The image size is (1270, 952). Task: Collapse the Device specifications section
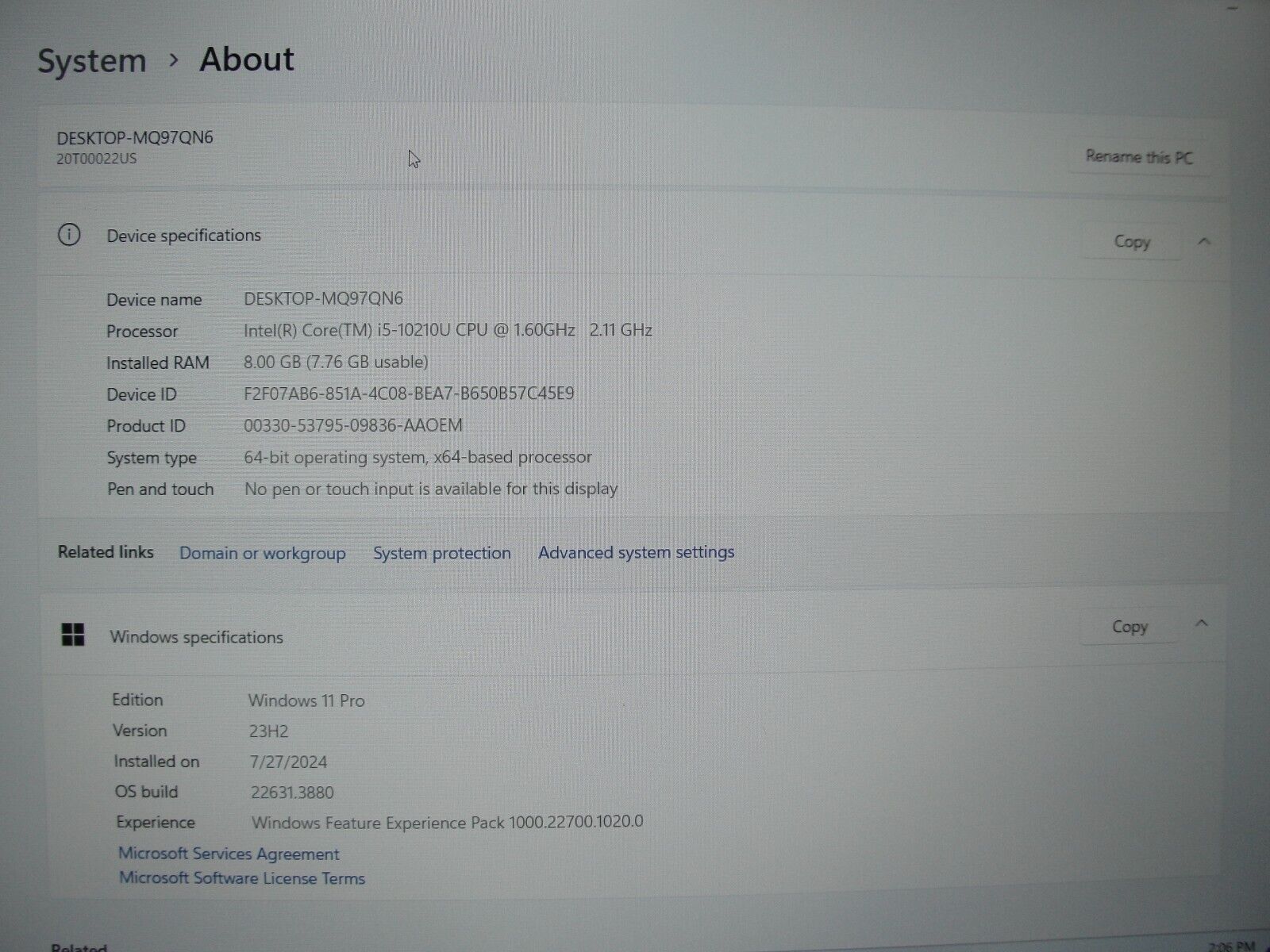(1204, 241)
